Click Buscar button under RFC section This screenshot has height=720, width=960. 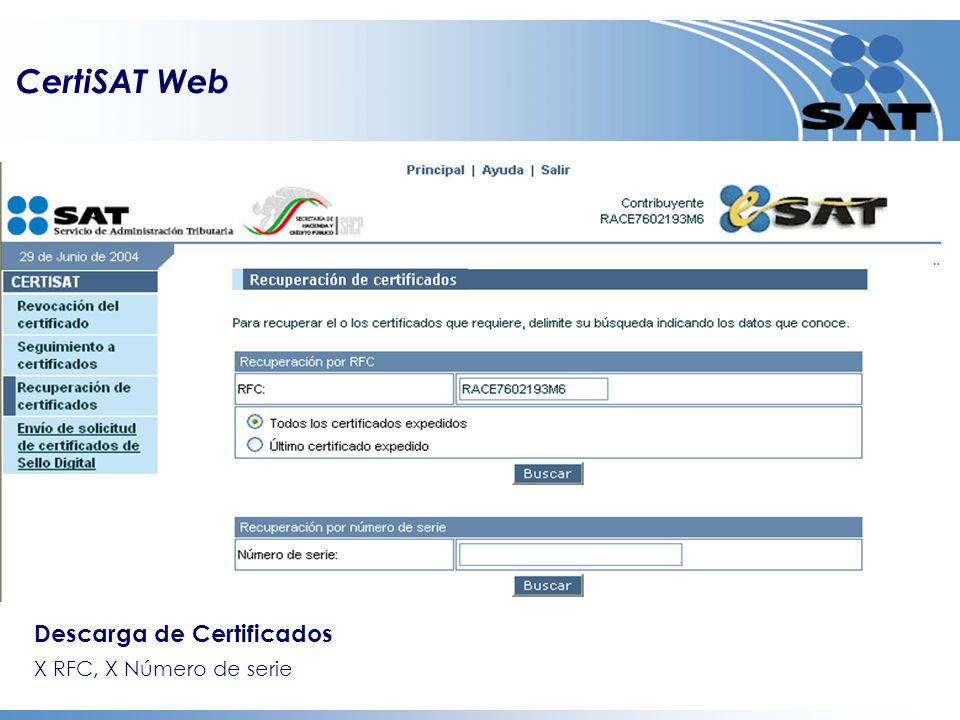click(547, 473)
